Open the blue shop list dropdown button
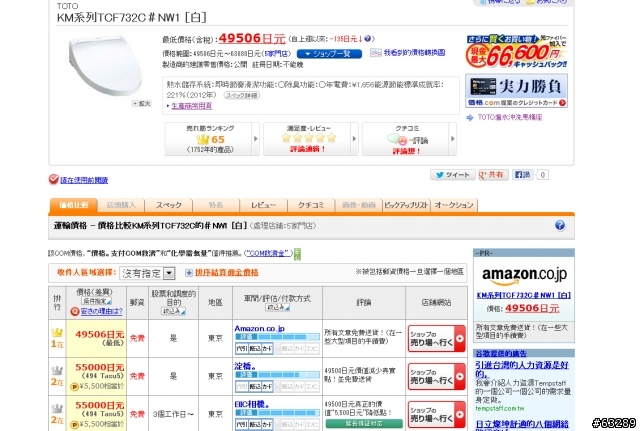This screenshot has height=431, width=640. tap(329, 53)
